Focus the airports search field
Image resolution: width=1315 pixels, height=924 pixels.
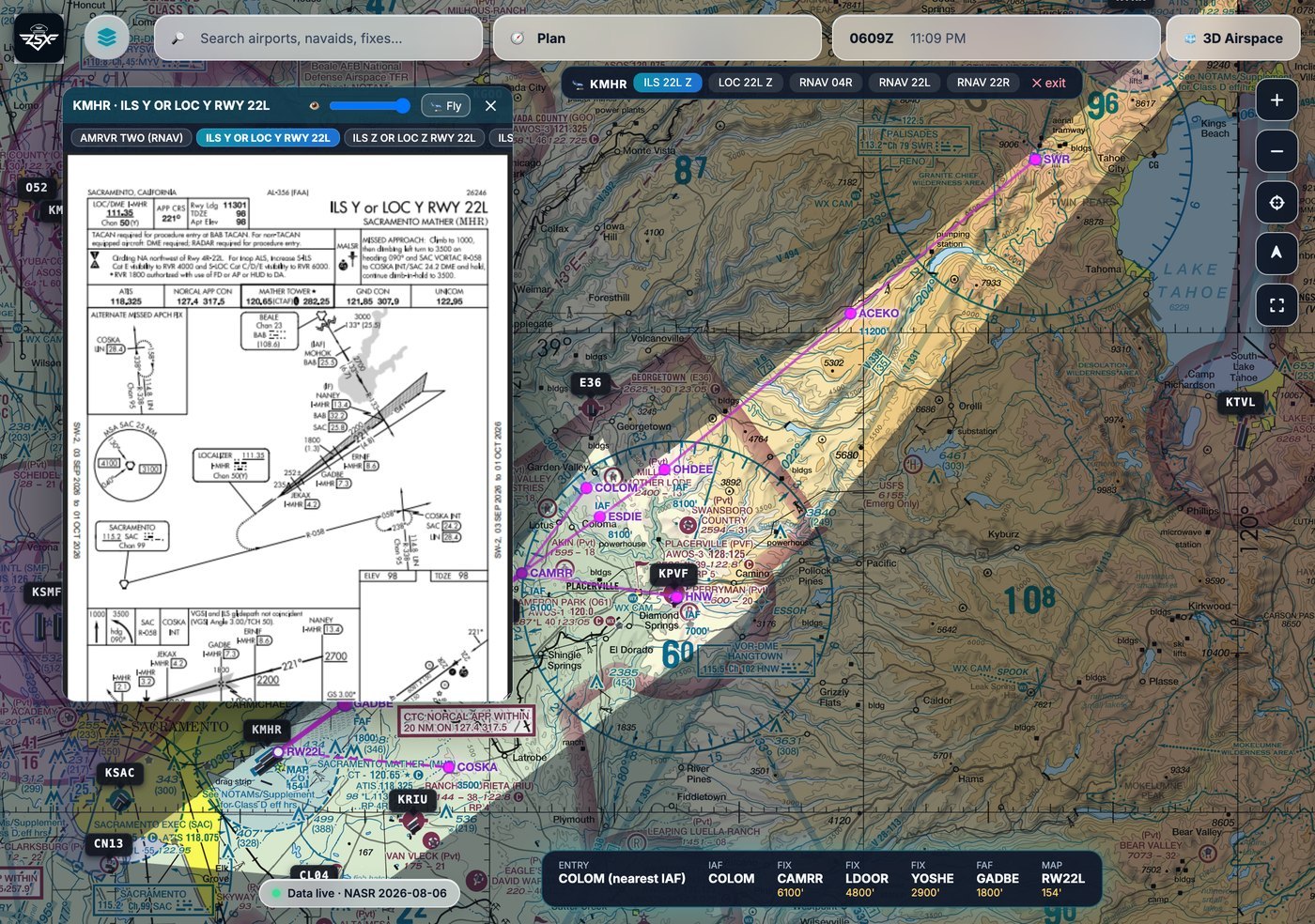coord(319,38)
